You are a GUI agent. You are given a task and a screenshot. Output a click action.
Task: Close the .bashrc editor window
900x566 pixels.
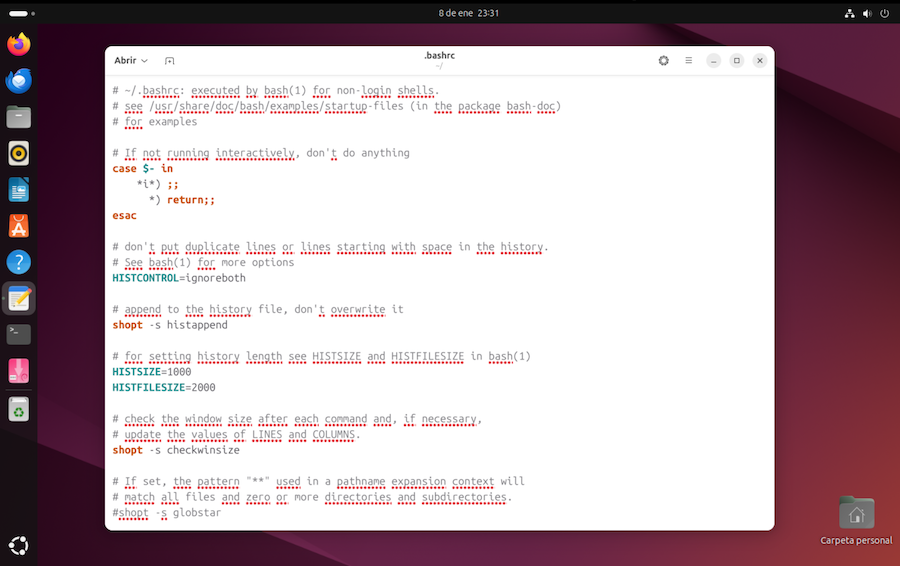pos(760,61)
